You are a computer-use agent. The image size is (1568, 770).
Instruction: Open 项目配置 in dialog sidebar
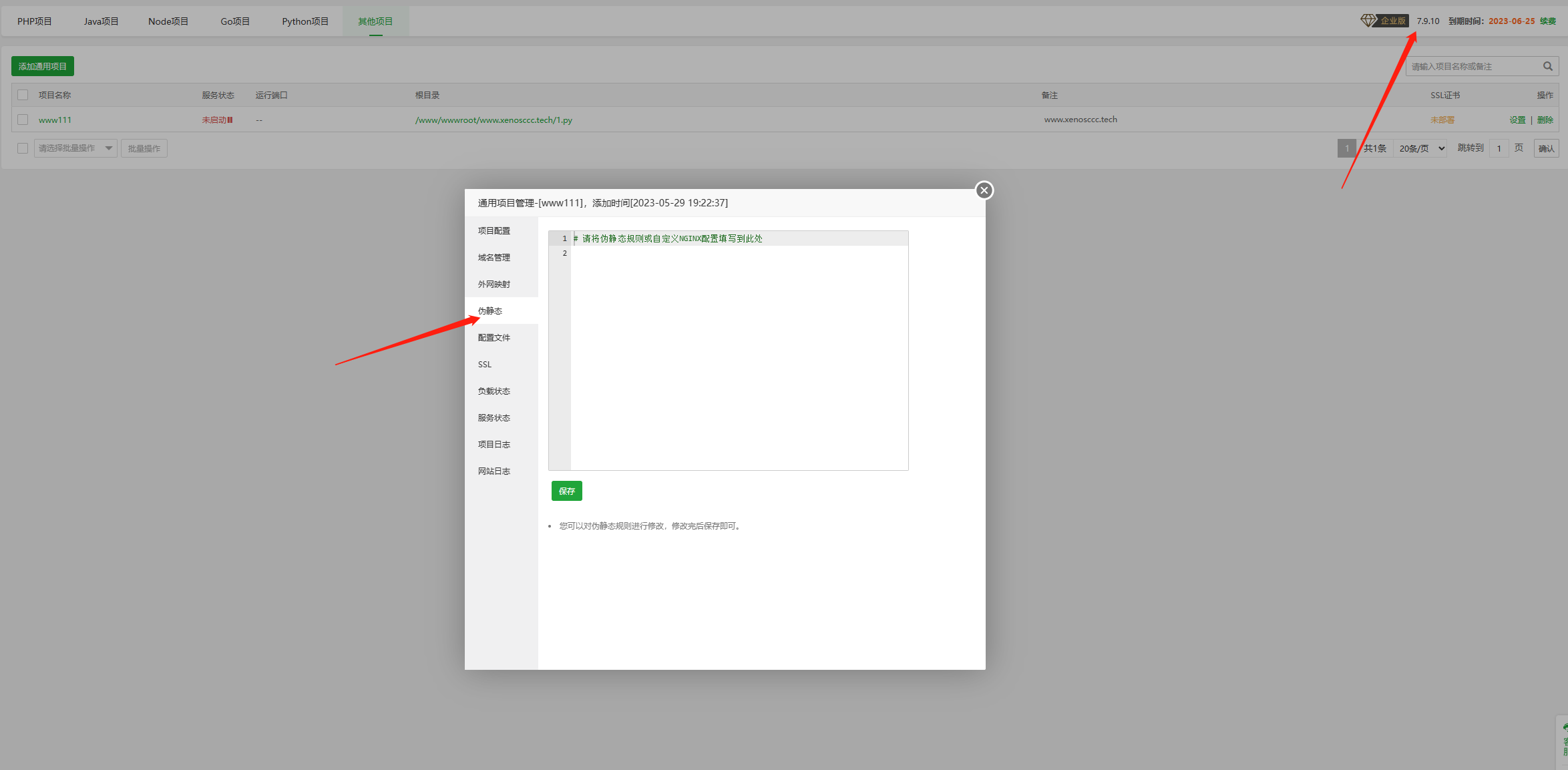click(502, 230)
